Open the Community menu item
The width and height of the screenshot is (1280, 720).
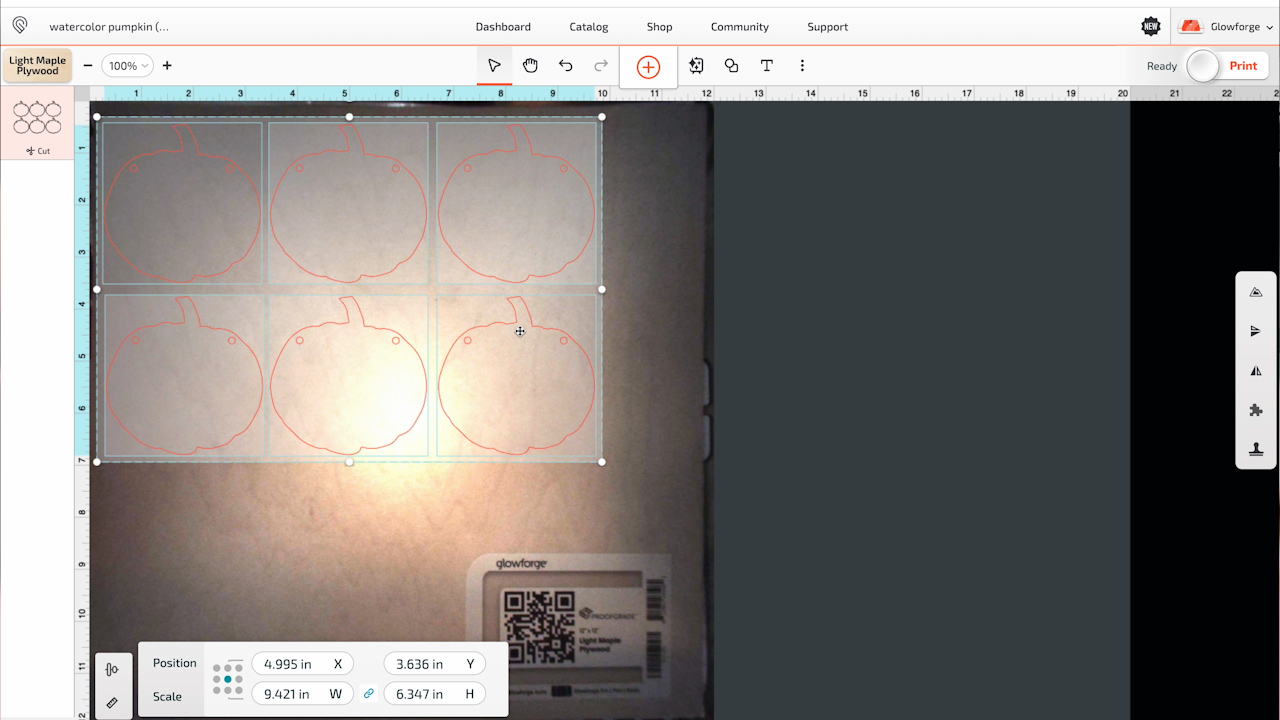[740, 27]
